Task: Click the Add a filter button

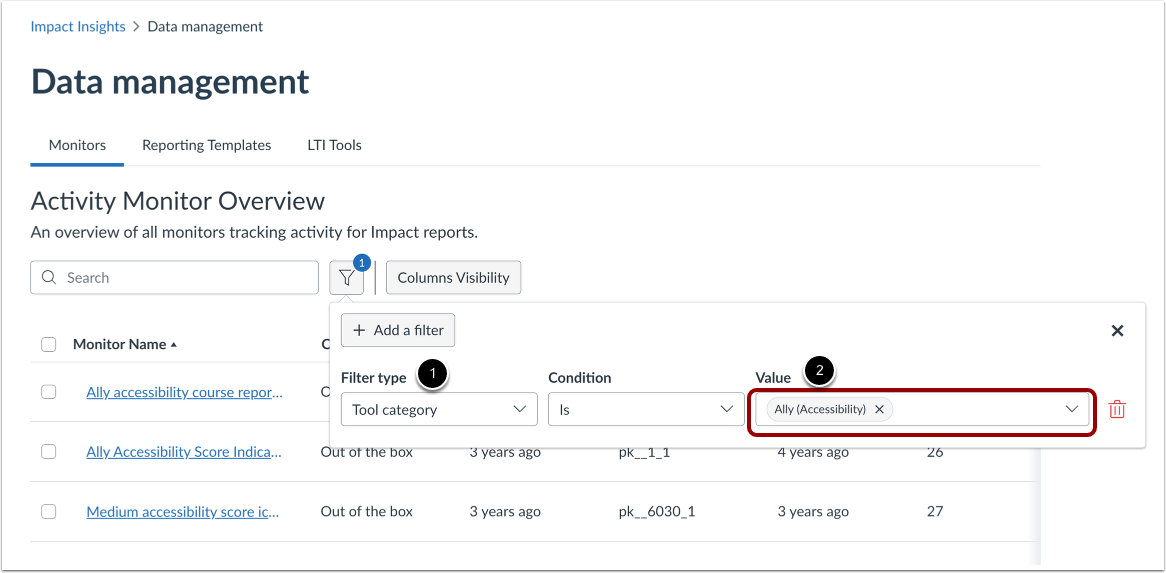Action: pyautogui.click(x=398, y=330)
